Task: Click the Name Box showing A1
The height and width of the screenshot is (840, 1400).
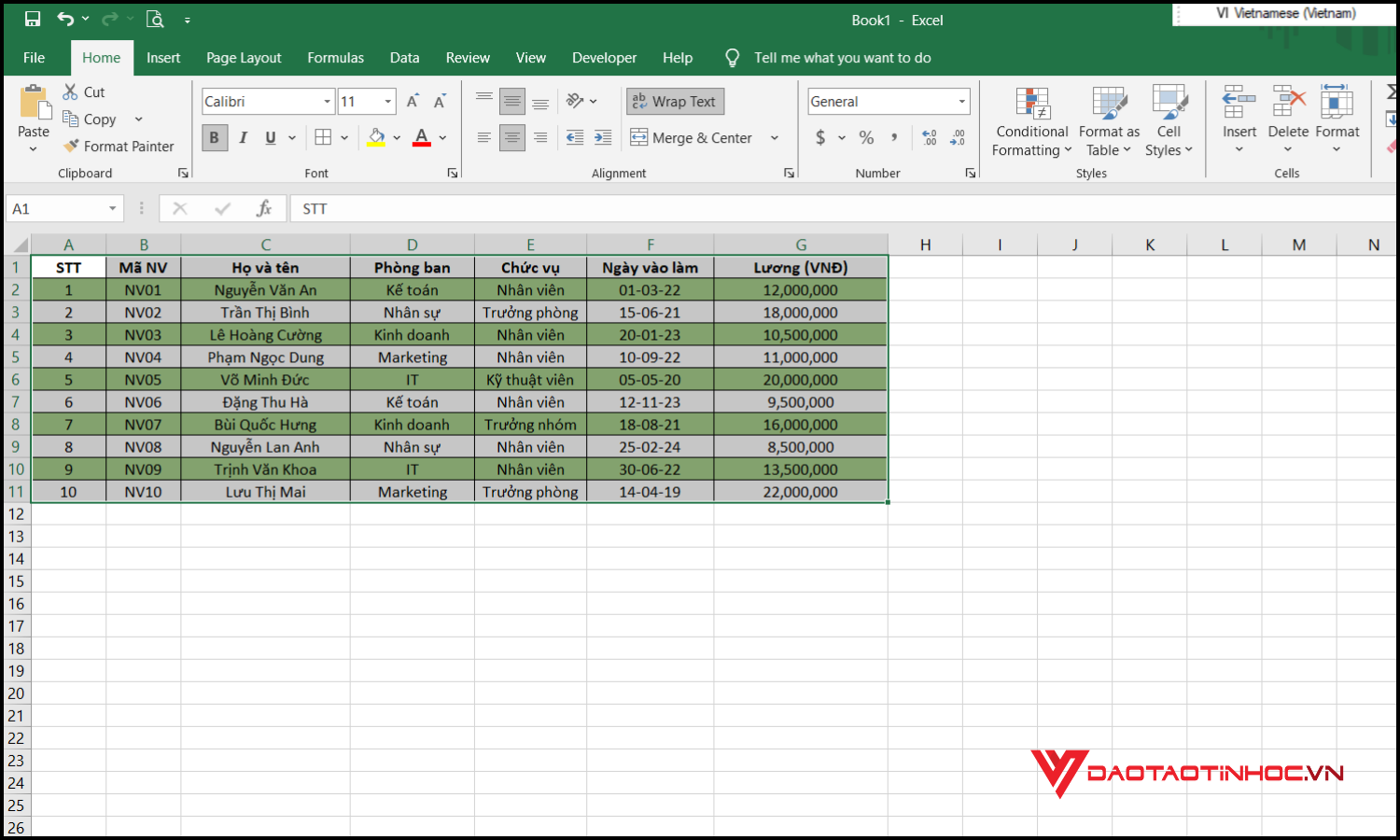Action: pos(56,208)
